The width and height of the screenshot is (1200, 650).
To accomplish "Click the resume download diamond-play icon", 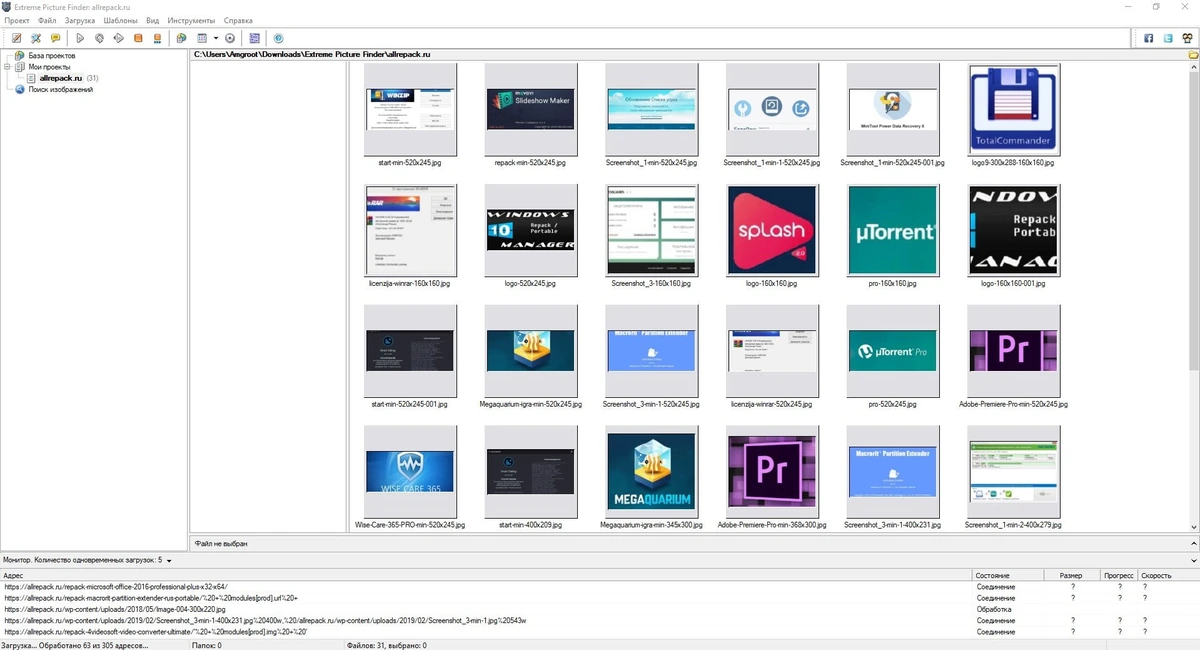I will [118, 38].
